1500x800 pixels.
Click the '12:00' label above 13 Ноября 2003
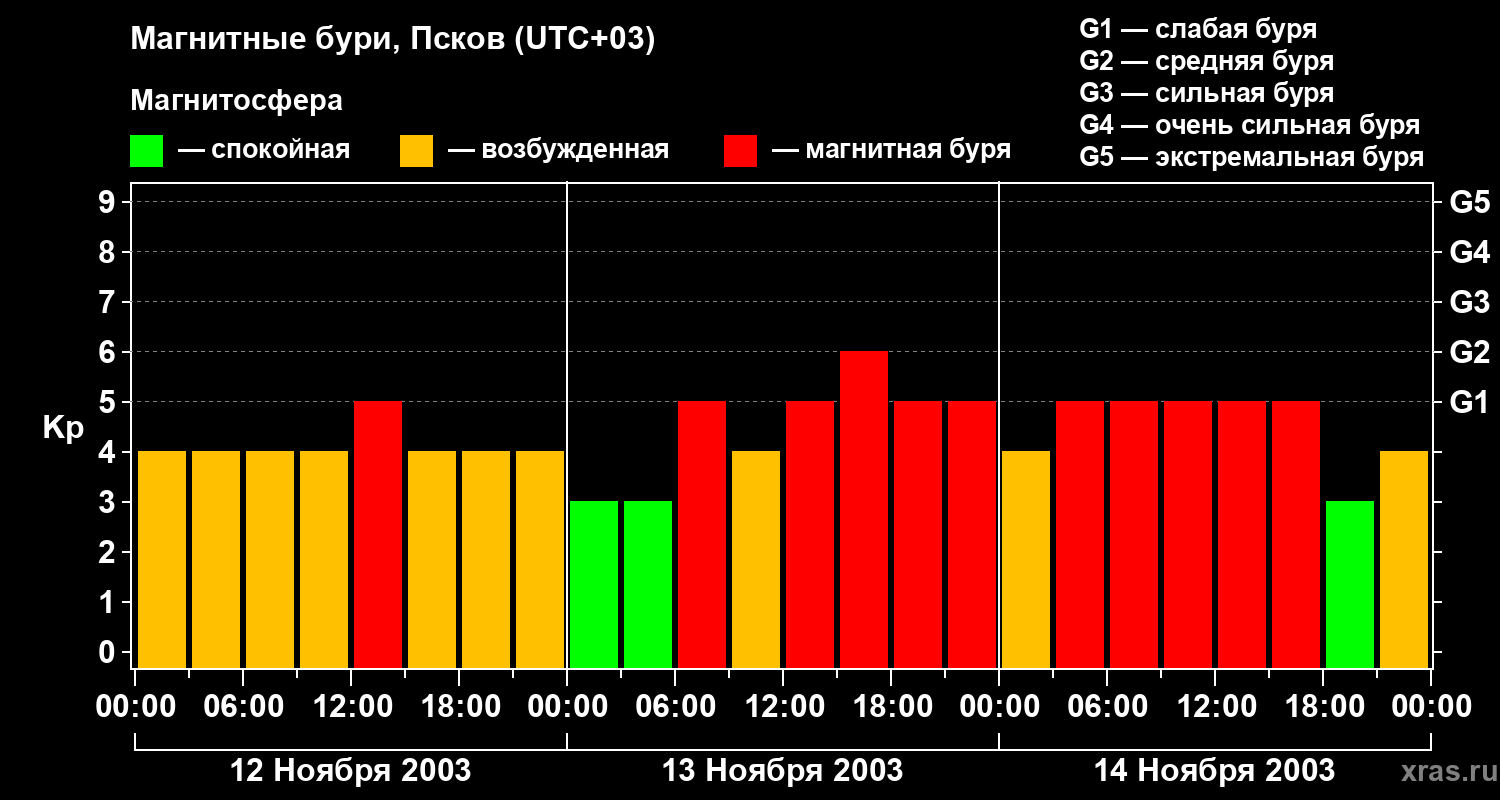(x=783, y=706)
